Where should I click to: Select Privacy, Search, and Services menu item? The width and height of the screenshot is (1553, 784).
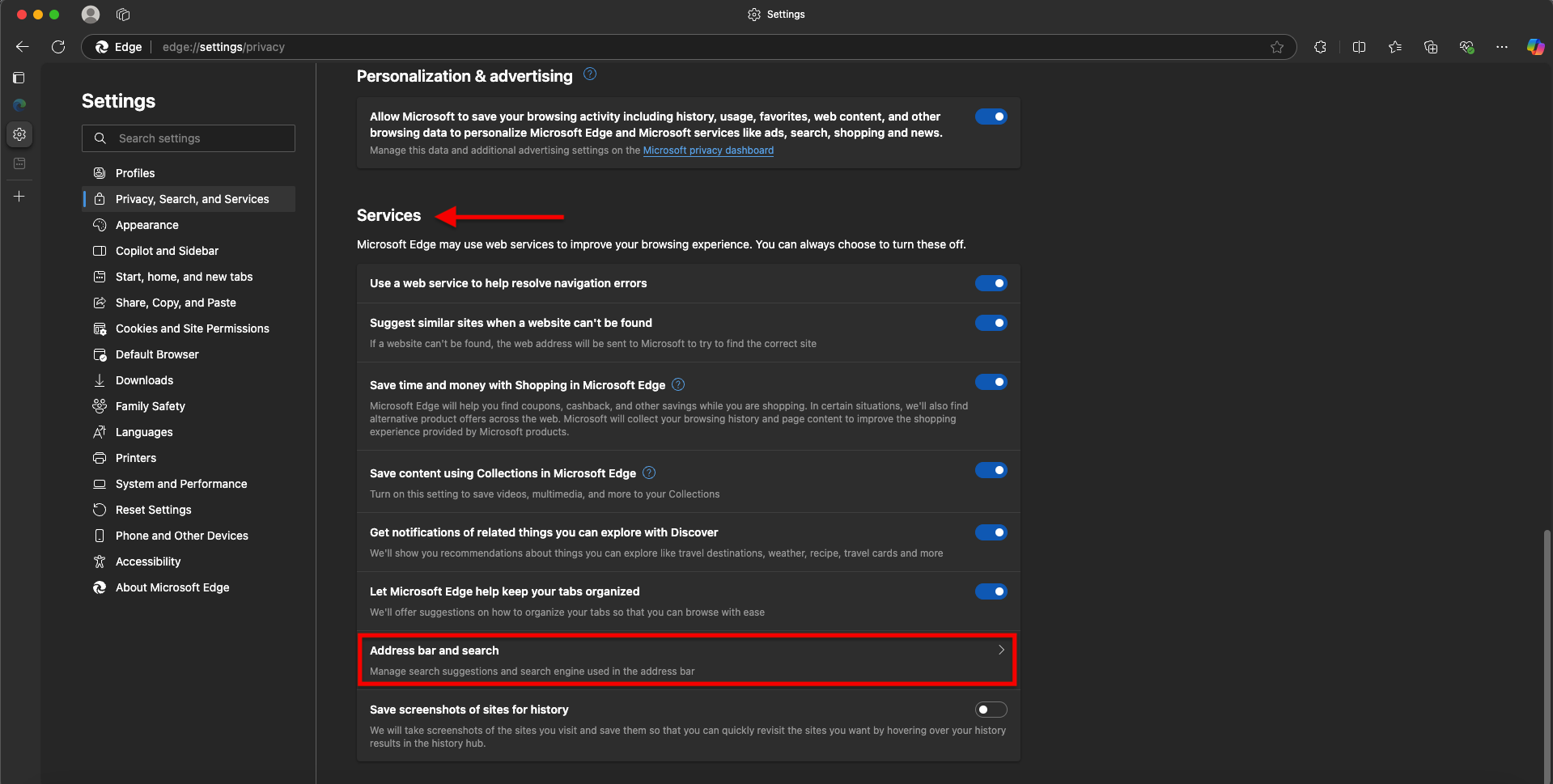point(189,199)
